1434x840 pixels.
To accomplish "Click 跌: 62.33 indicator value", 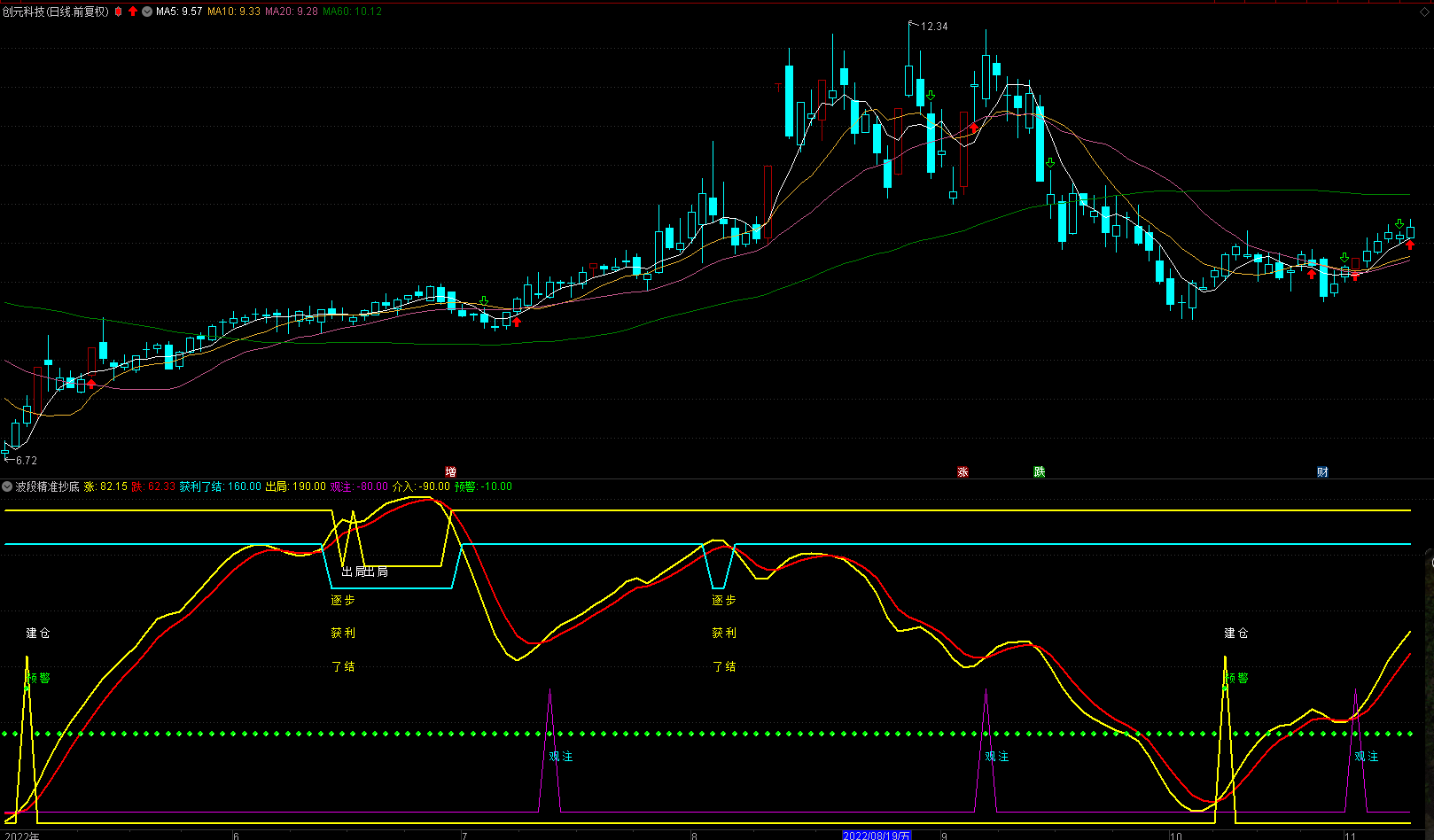I will 154,486.
